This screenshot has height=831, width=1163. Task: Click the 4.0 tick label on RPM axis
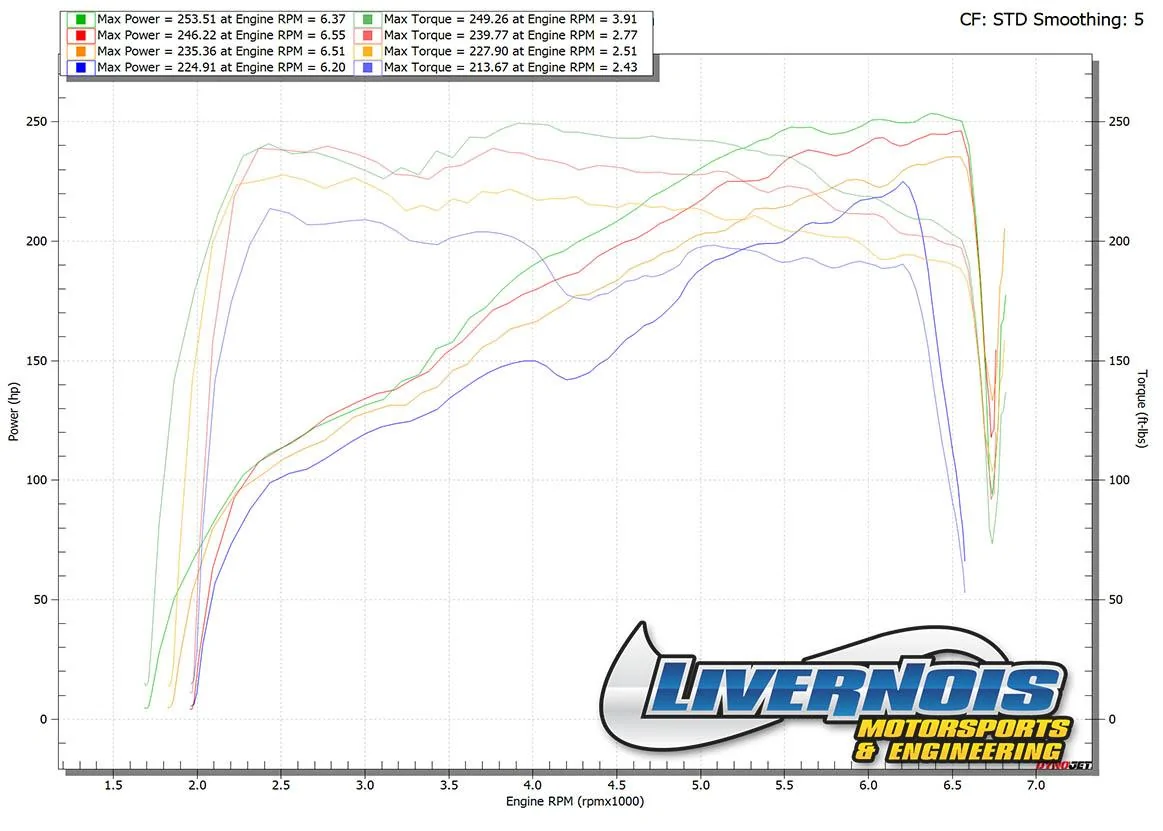pos(533,785)
